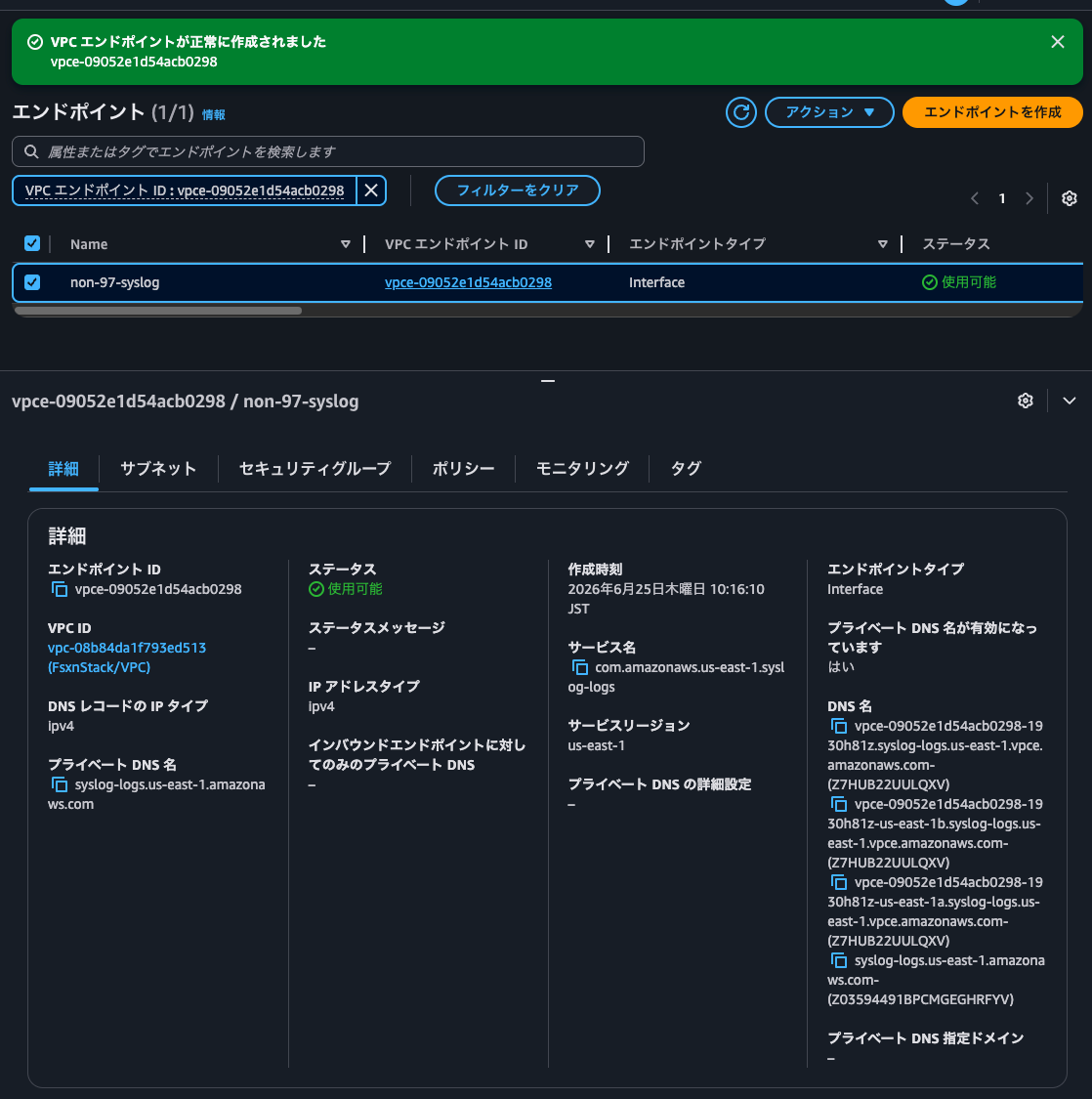
Task: Copy the エンドポイント ID value
Action: click(x=60, y=589)
